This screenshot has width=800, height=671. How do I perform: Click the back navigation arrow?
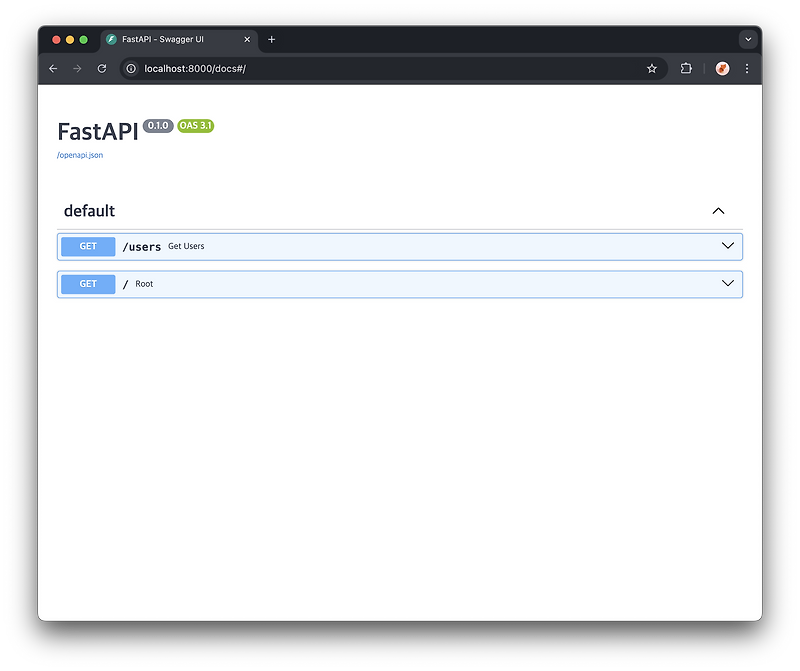tap(53, 69)
